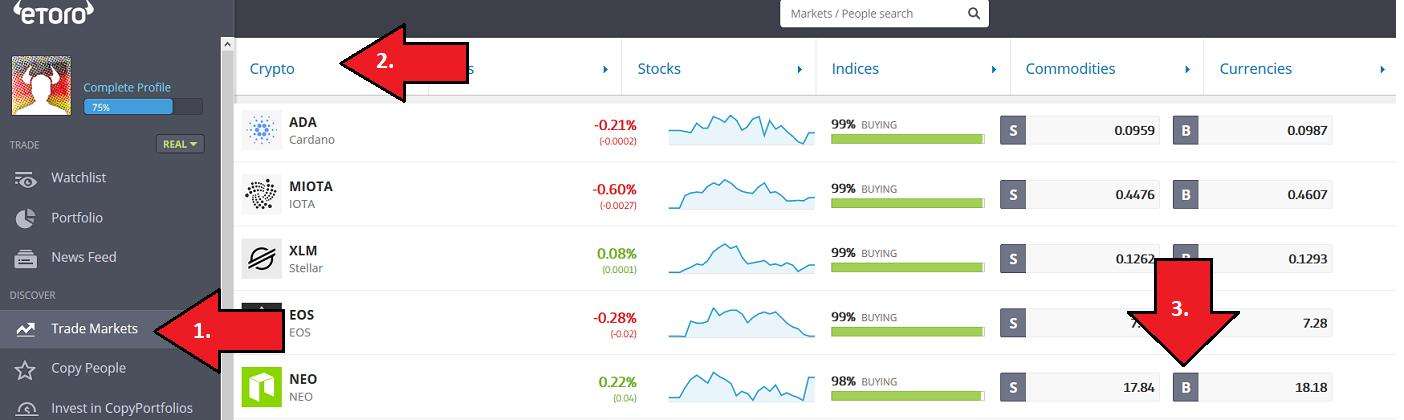Expand the Commodities category arrow
Screen dimensions: 1404x420
[1187, 69]
